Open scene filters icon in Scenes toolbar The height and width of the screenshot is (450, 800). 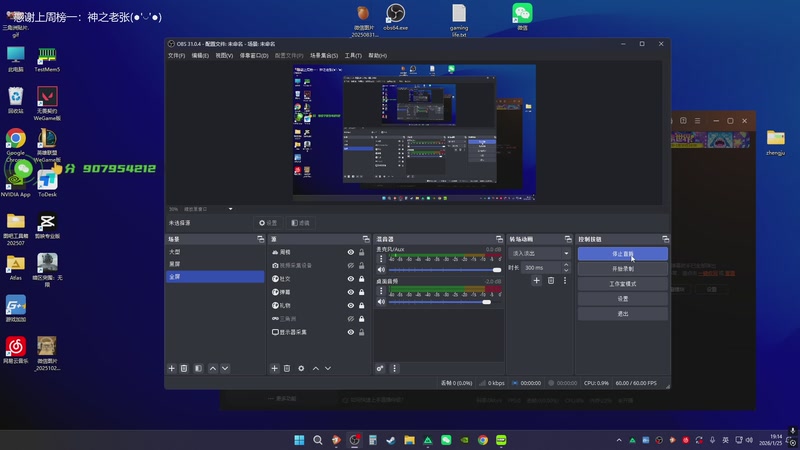coord(198,368)
